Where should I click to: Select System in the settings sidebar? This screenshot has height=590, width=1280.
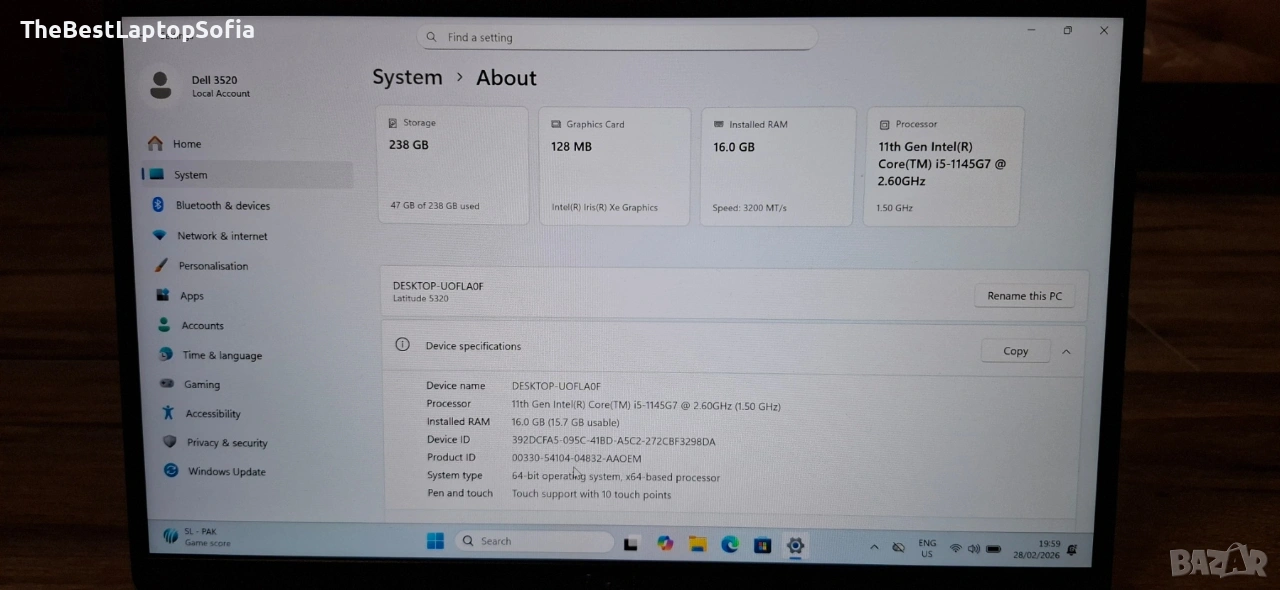point(247,175)
